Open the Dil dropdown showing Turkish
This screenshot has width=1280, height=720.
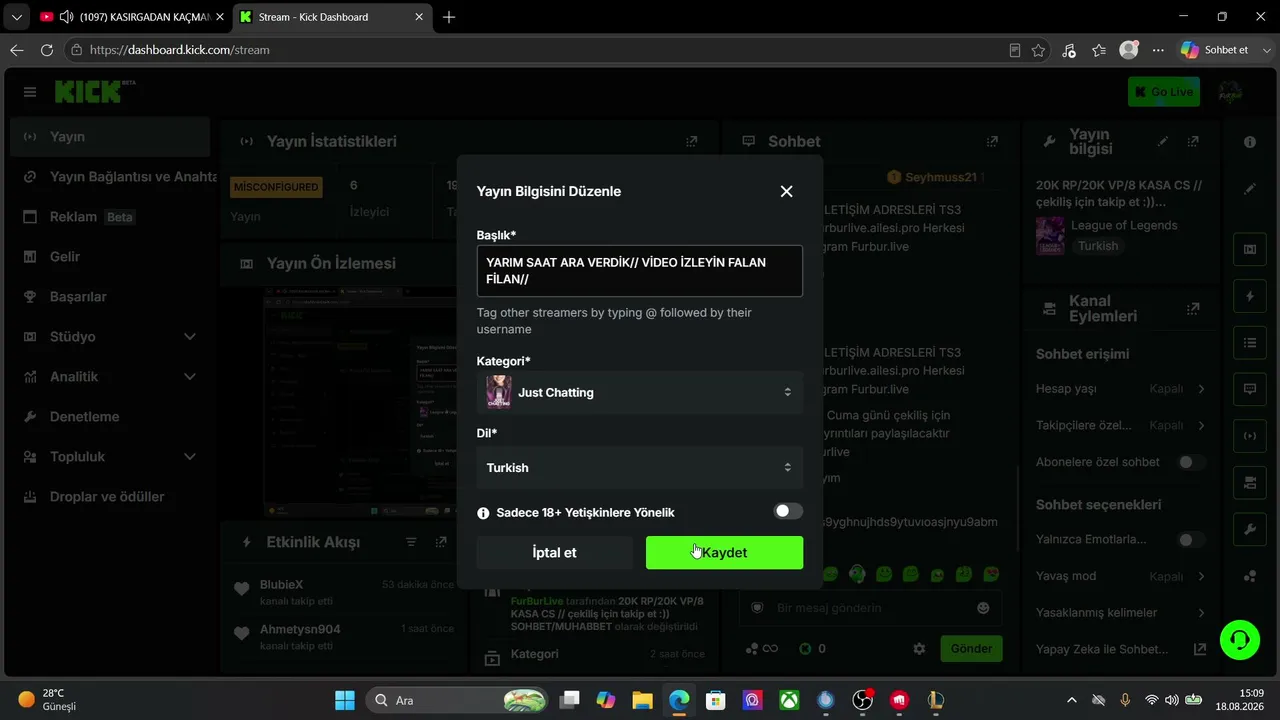[640, 467]
